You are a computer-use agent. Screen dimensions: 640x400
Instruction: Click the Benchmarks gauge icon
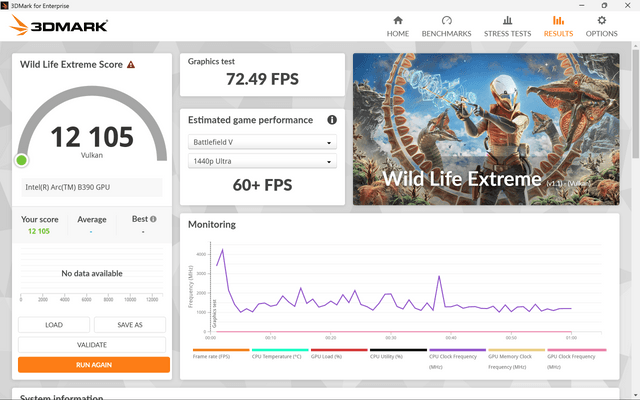447,20
